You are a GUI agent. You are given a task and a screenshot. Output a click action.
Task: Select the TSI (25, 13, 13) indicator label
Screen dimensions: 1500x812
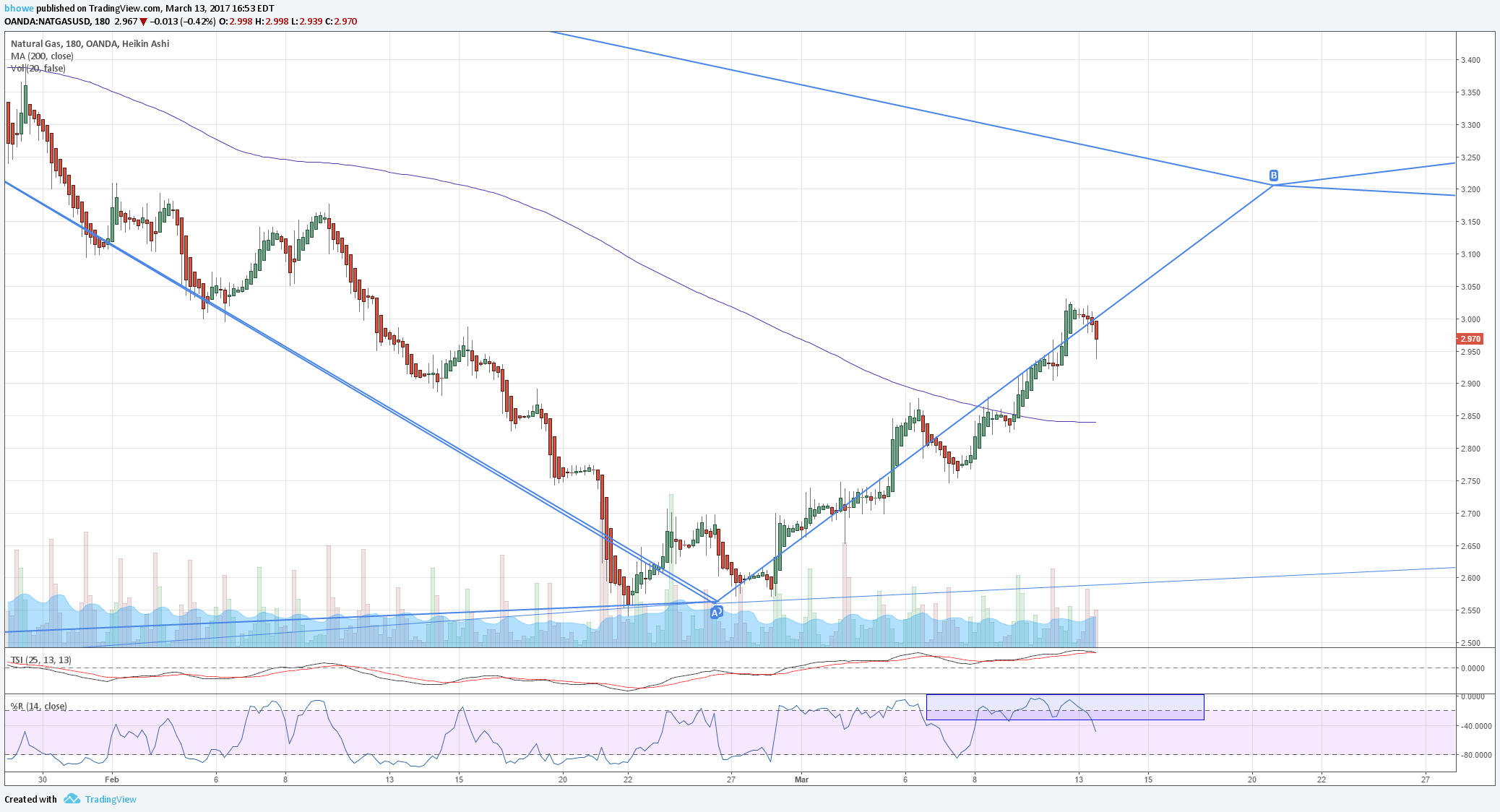click(40, 660)
